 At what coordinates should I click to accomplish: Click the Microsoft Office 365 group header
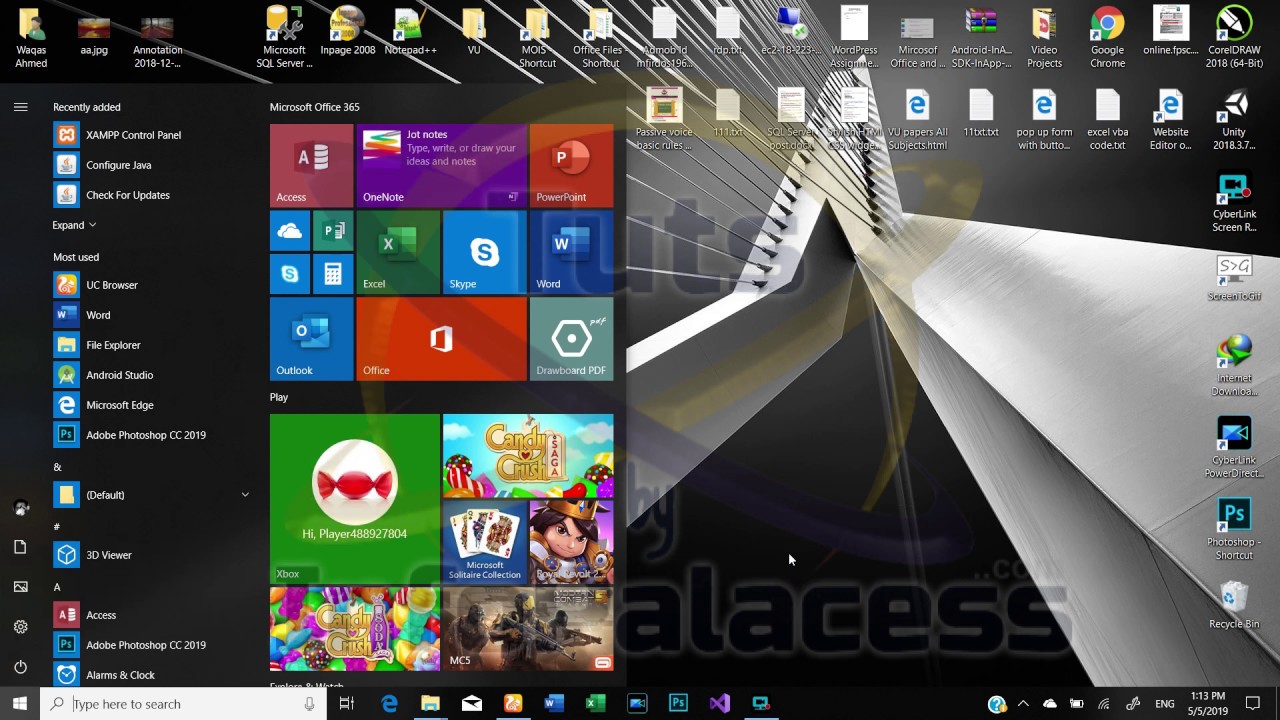pos(314,107)
